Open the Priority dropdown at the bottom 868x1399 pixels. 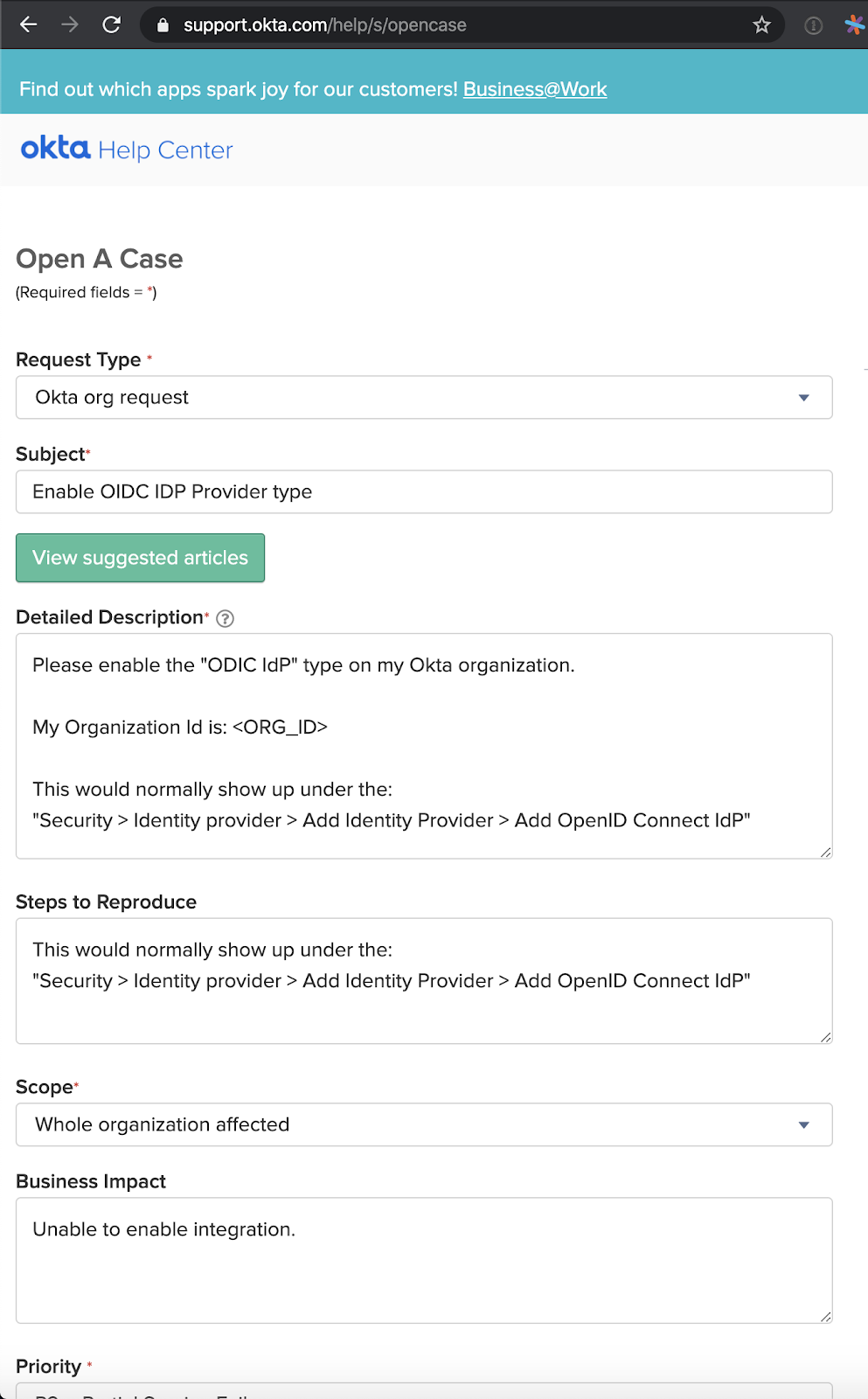pos(424,1391)
